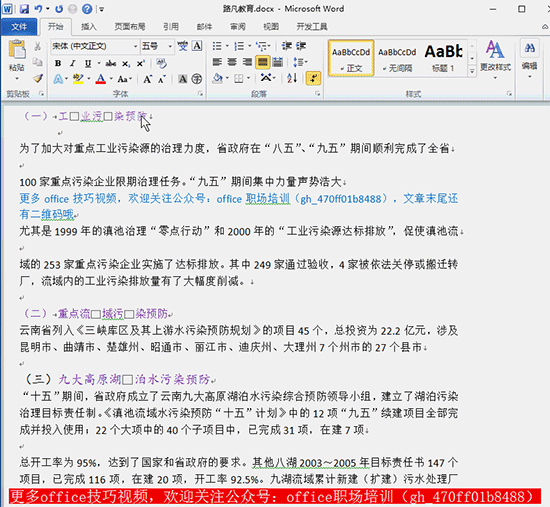Click the Center alignment icon
The width and height of the screenshot is (550, 507).
click(x=232, y=62)
